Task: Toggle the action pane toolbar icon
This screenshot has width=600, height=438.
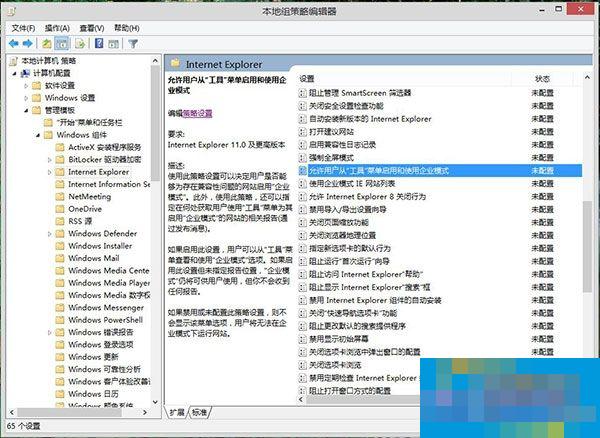Action: coord(113,44)
